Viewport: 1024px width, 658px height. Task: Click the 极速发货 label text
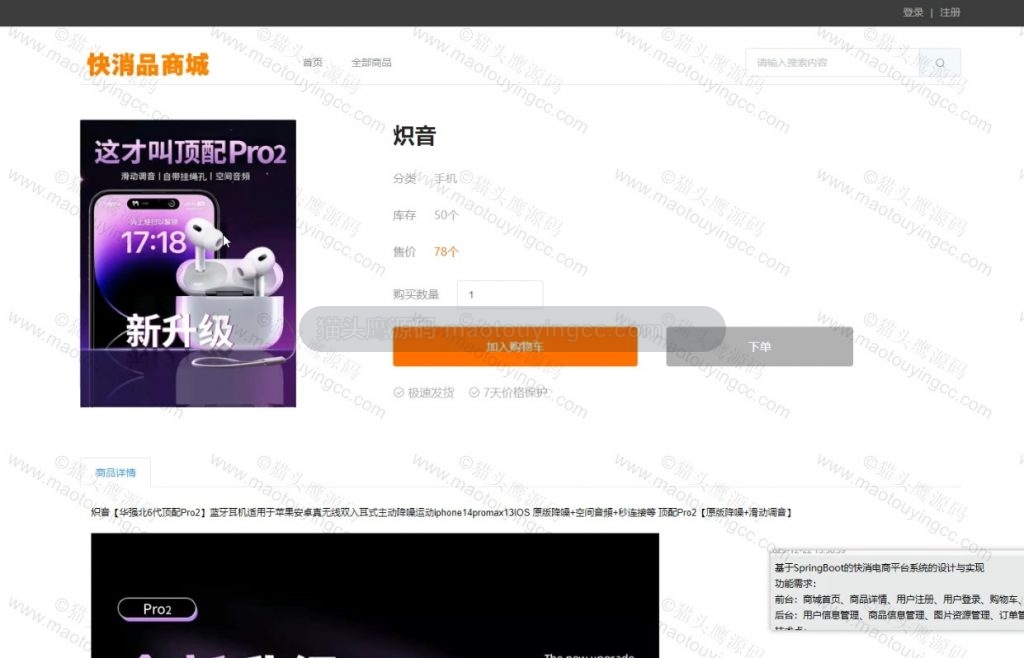(431, 392)
